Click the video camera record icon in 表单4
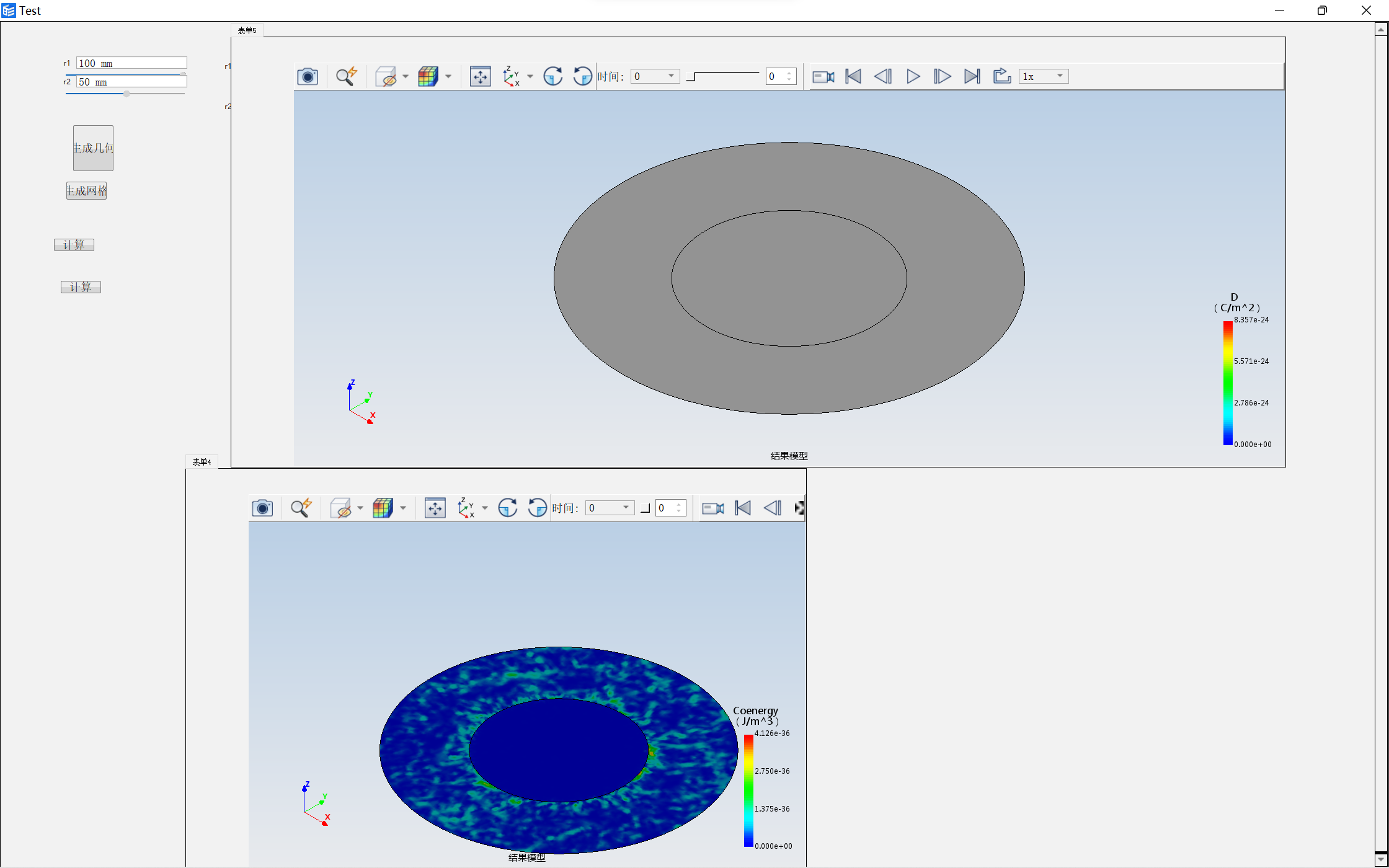The height and width of the screenshot is (868, 1389). point(712,508)
